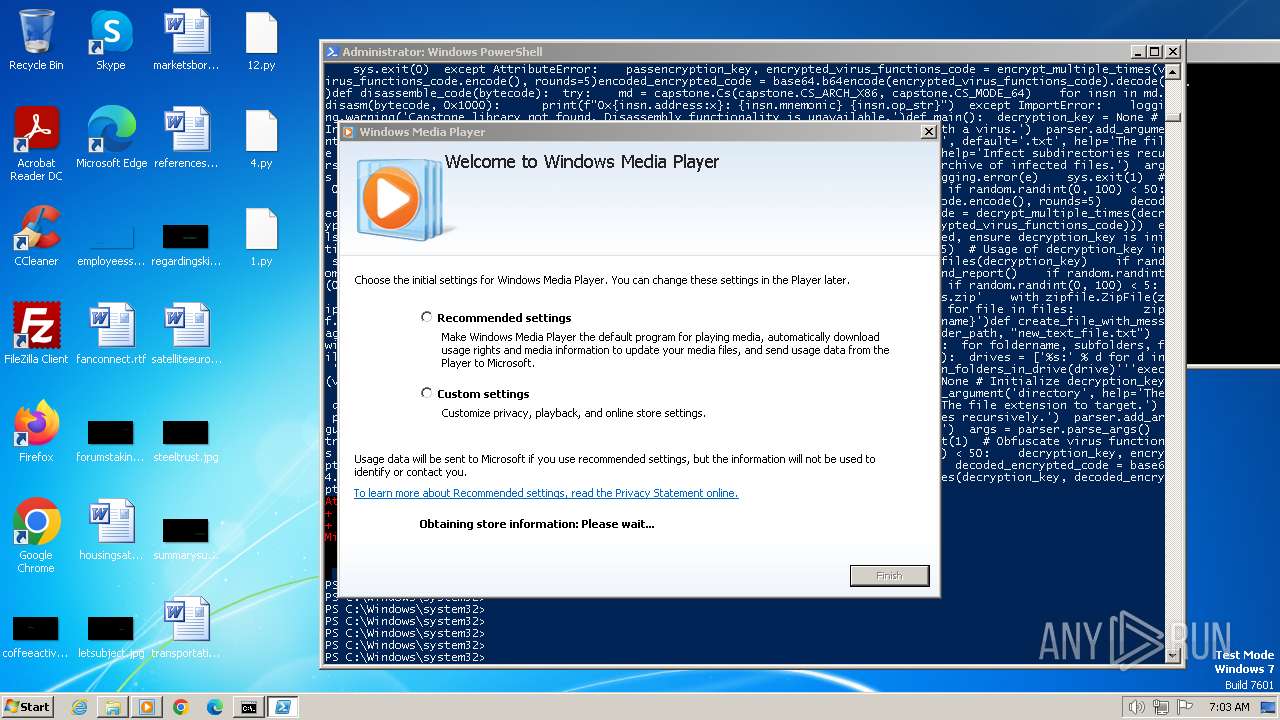
Task: Open the Privacy Statement online link
Action: pos(546,493)
